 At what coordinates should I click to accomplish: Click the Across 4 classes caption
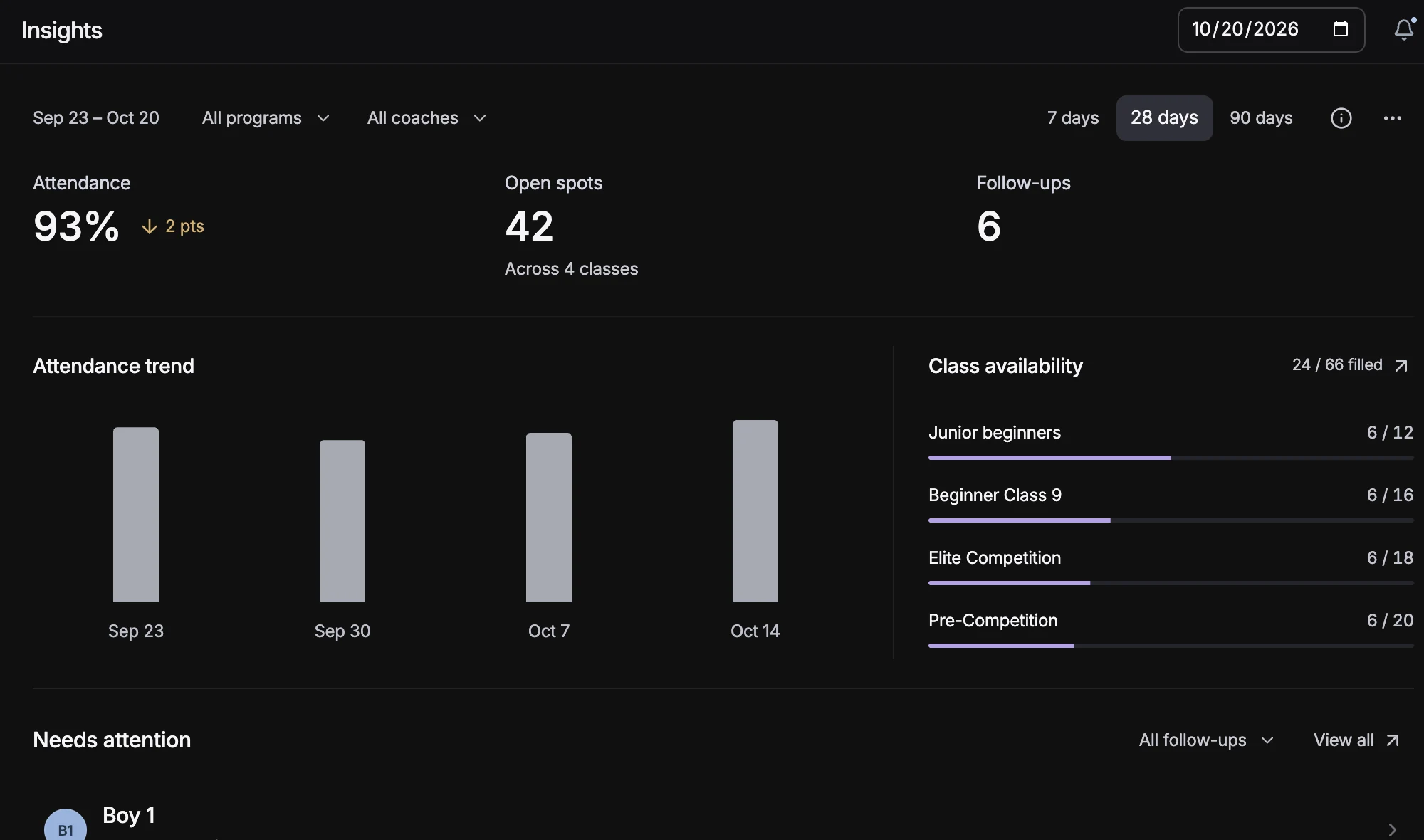(x=572, y=269)
